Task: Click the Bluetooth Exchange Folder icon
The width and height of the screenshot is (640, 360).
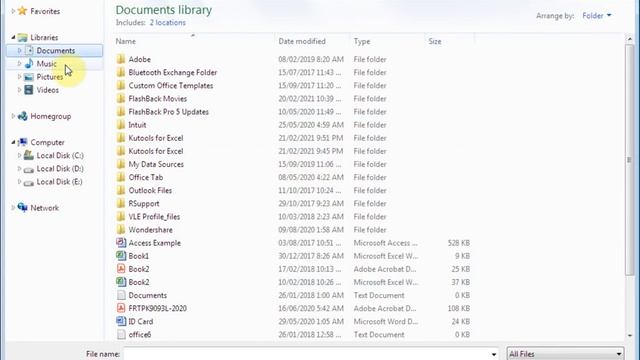Action: [121, 72]
